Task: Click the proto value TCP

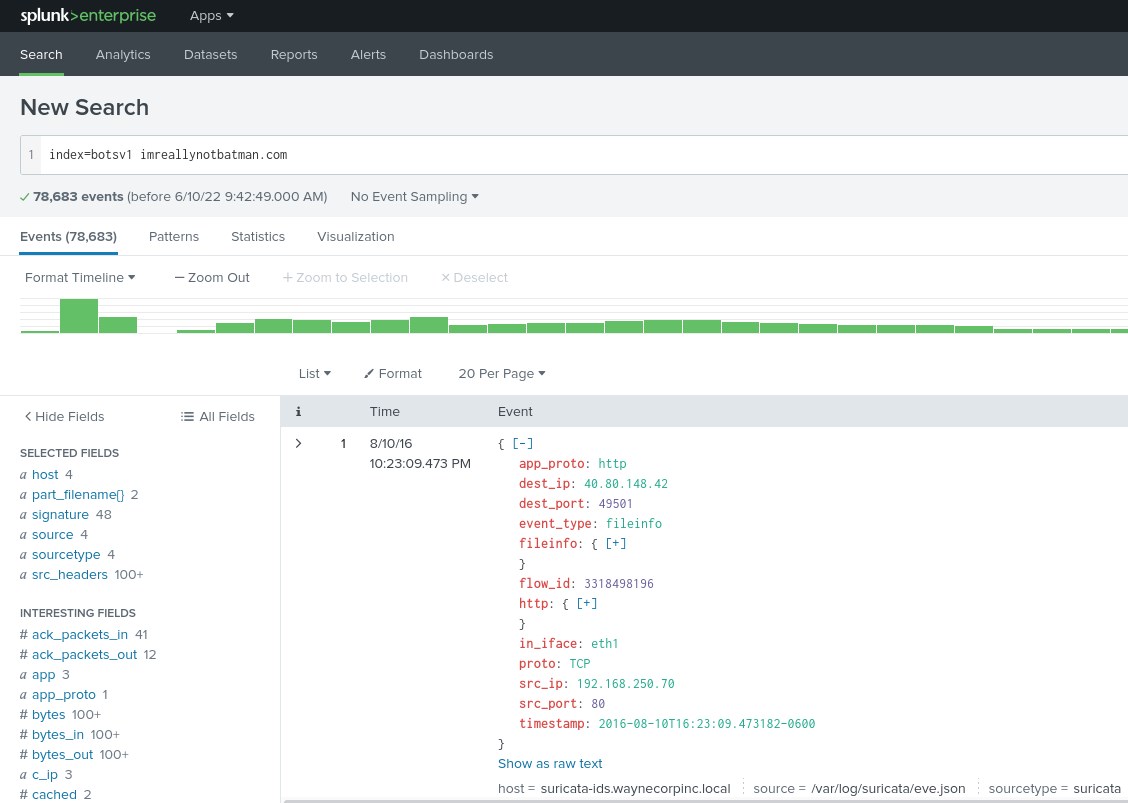Action: (x=580, y=663)
